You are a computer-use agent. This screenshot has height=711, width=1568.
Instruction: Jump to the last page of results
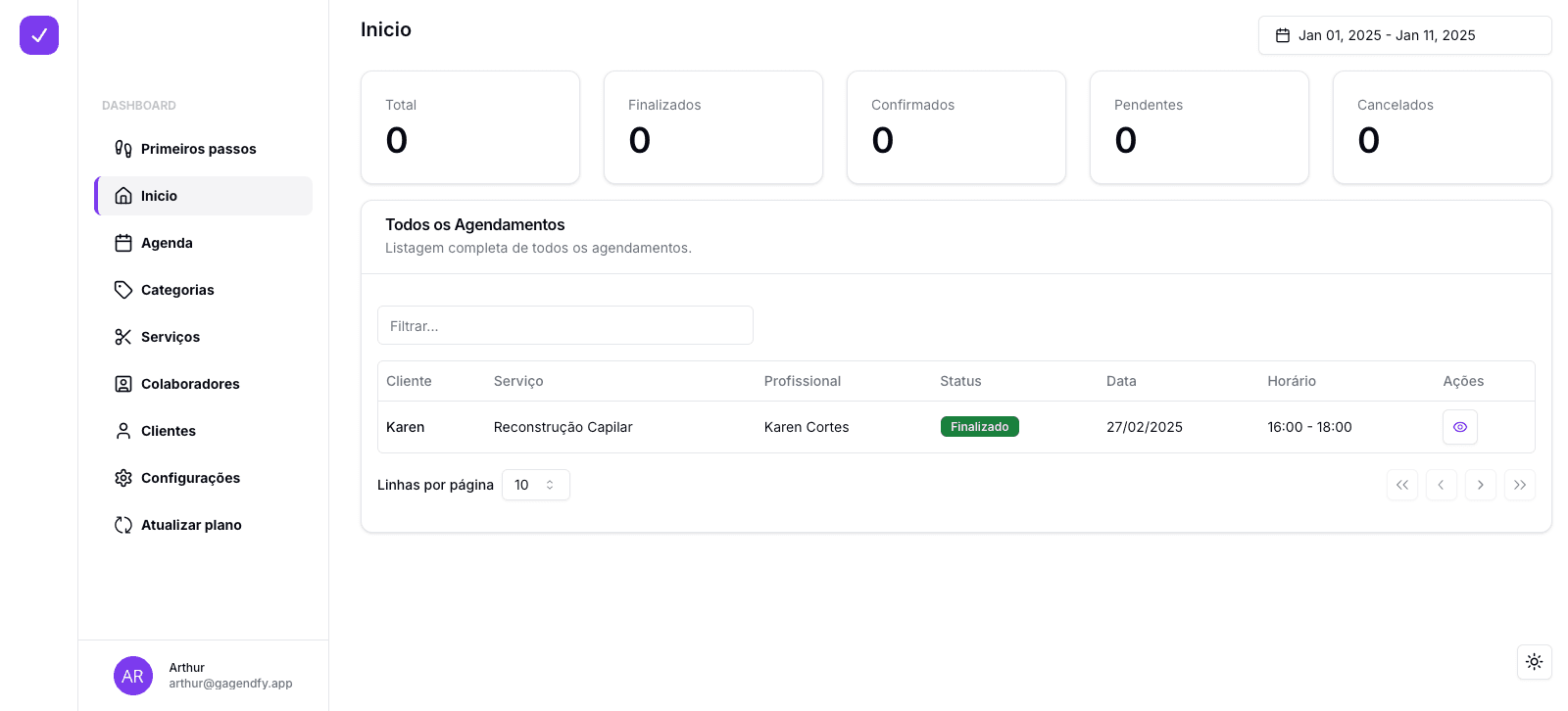1519,485
